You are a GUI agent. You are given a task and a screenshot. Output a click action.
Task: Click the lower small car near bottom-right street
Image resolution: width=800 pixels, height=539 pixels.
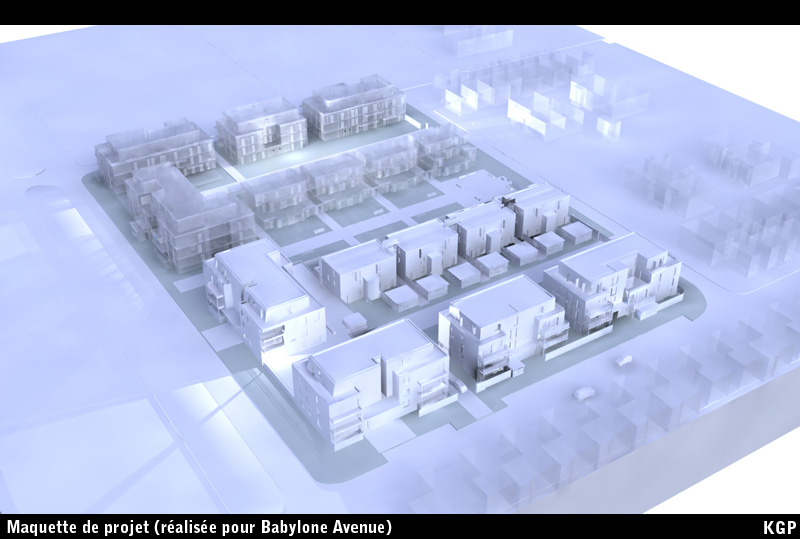(581, 393)
